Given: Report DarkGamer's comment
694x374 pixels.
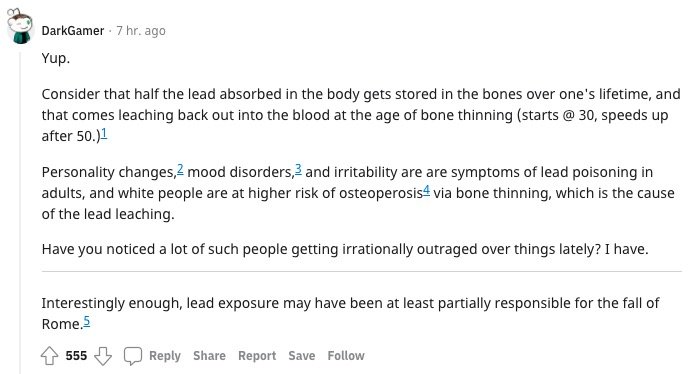Looking at the screenshot, I should (257, 355).
